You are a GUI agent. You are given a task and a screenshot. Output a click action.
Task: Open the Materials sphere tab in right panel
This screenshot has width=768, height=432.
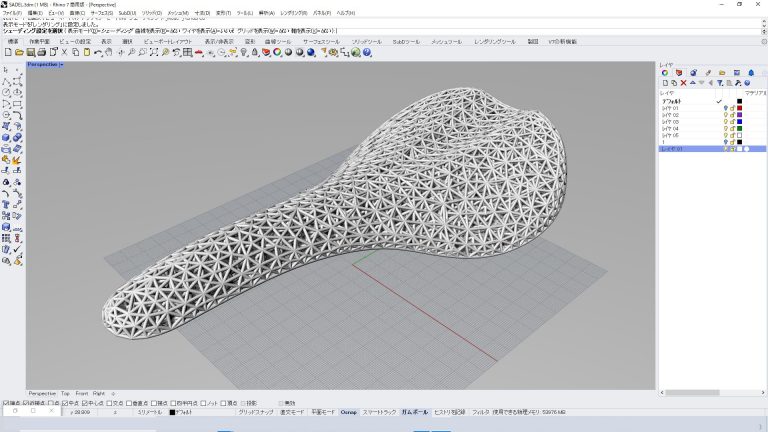[x=694, y=72]
